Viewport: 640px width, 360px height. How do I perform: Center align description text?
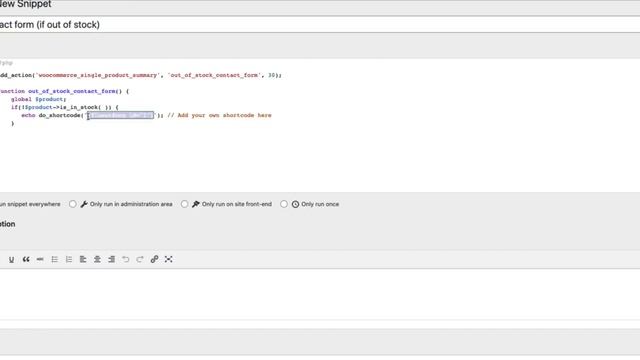point(97,259)
